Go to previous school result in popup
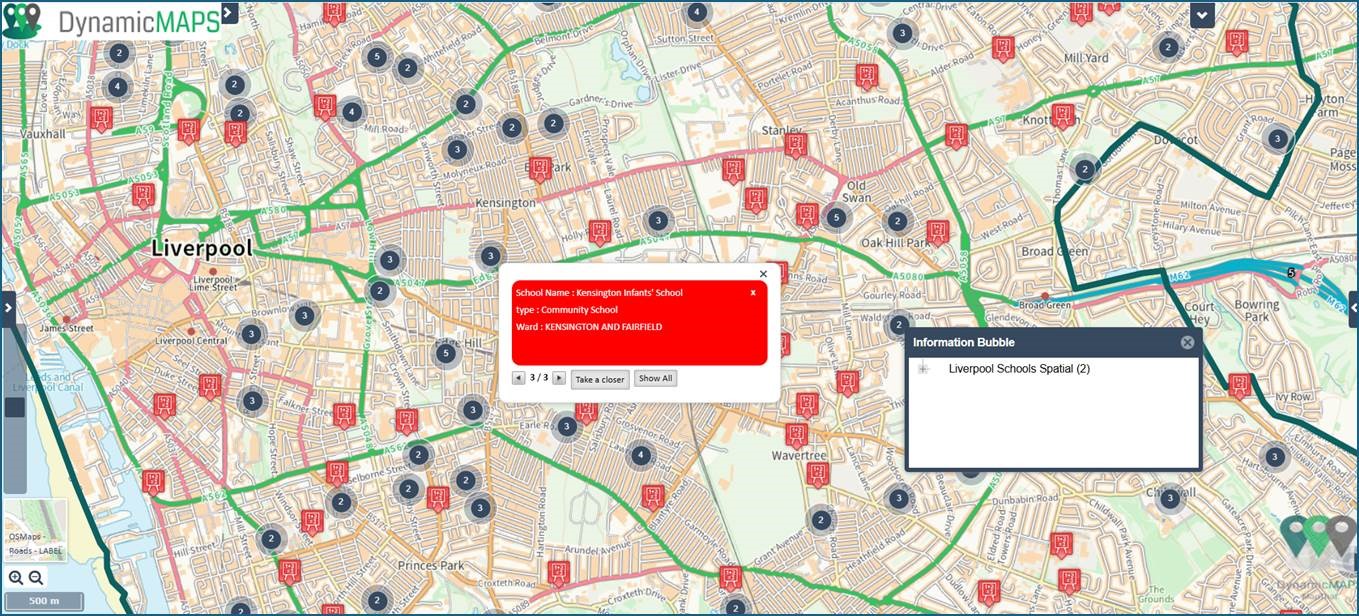Image resolution: width=1359 pixels, height=616 pixels. 518,378
